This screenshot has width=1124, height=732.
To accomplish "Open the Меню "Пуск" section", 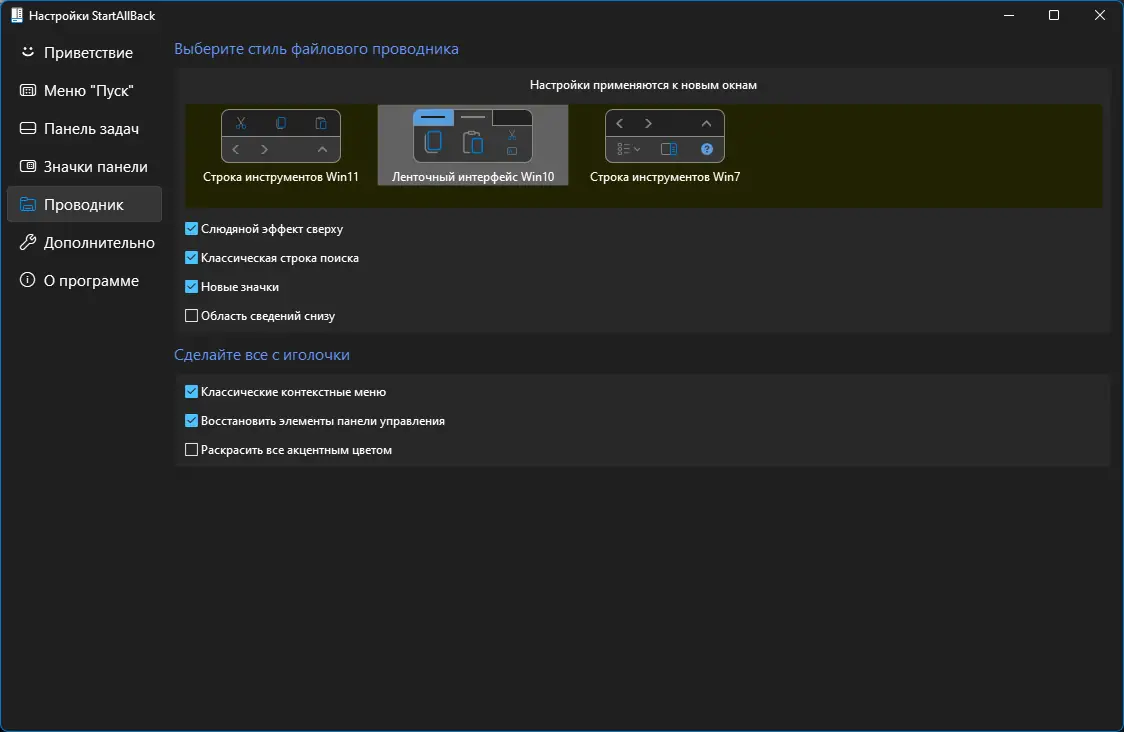I will (x=85, y=90).
